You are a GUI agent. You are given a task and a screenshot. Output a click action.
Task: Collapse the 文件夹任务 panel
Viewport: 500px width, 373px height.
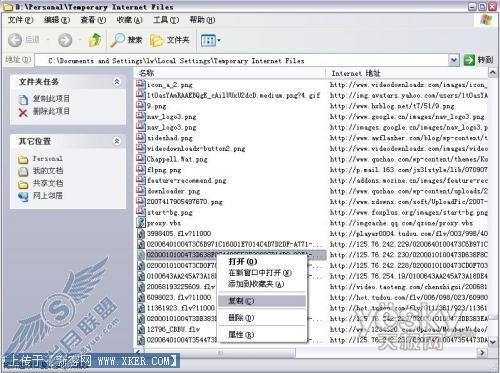point(117,82)
